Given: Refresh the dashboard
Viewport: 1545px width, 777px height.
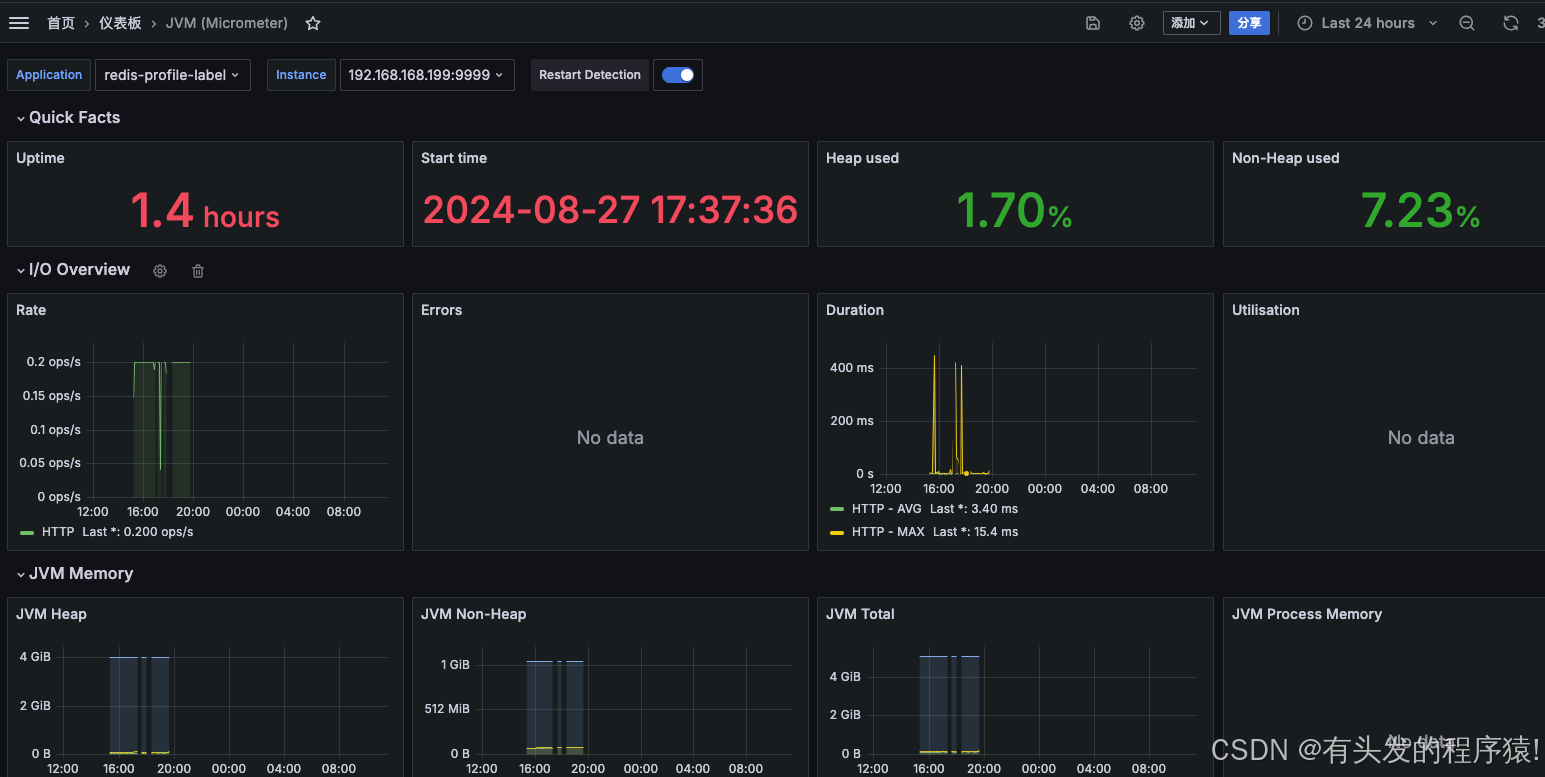Looking at the screenshot, I should click(1511, 23).
